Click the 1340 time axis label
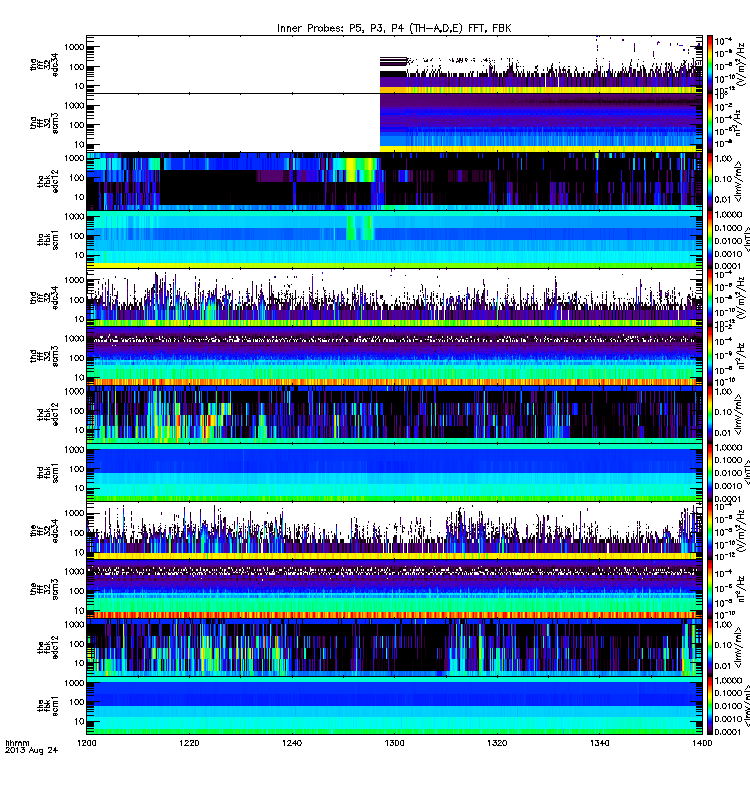This screenshot has height=800, width=750. [x=599, y=743]
